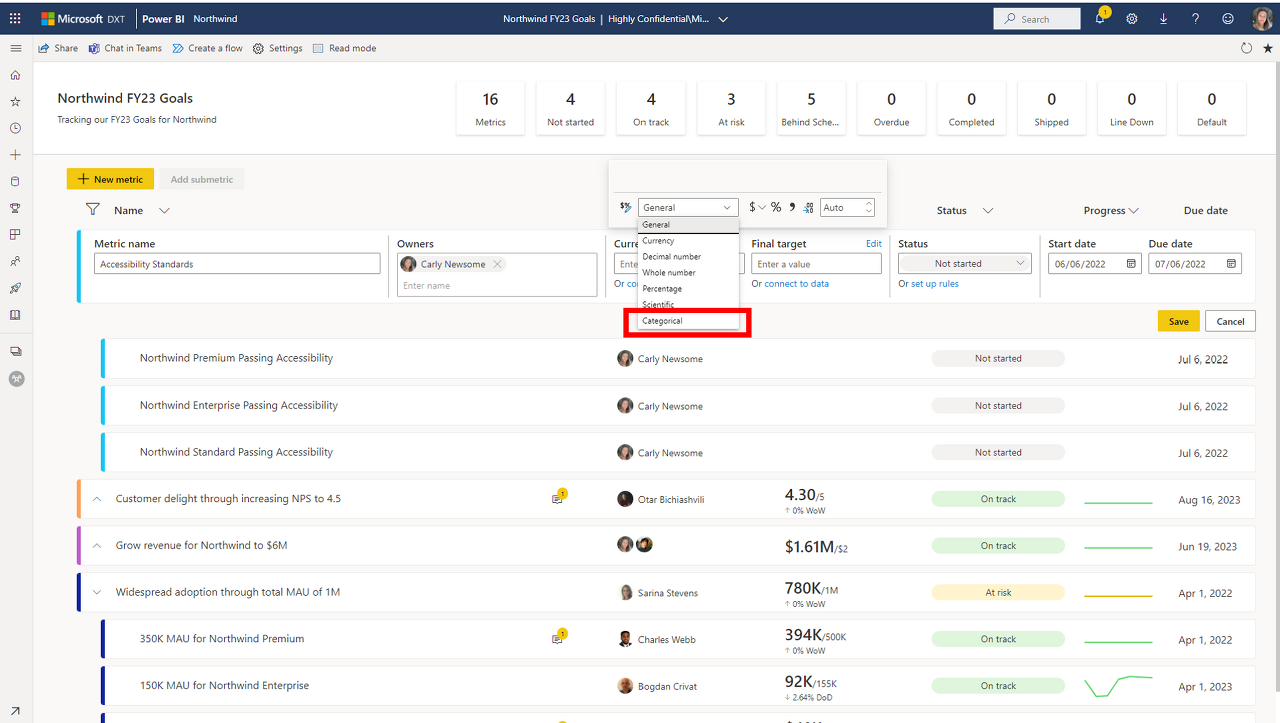Open Shared with me people icon
1280x723 pixels.
pos(15,261)
